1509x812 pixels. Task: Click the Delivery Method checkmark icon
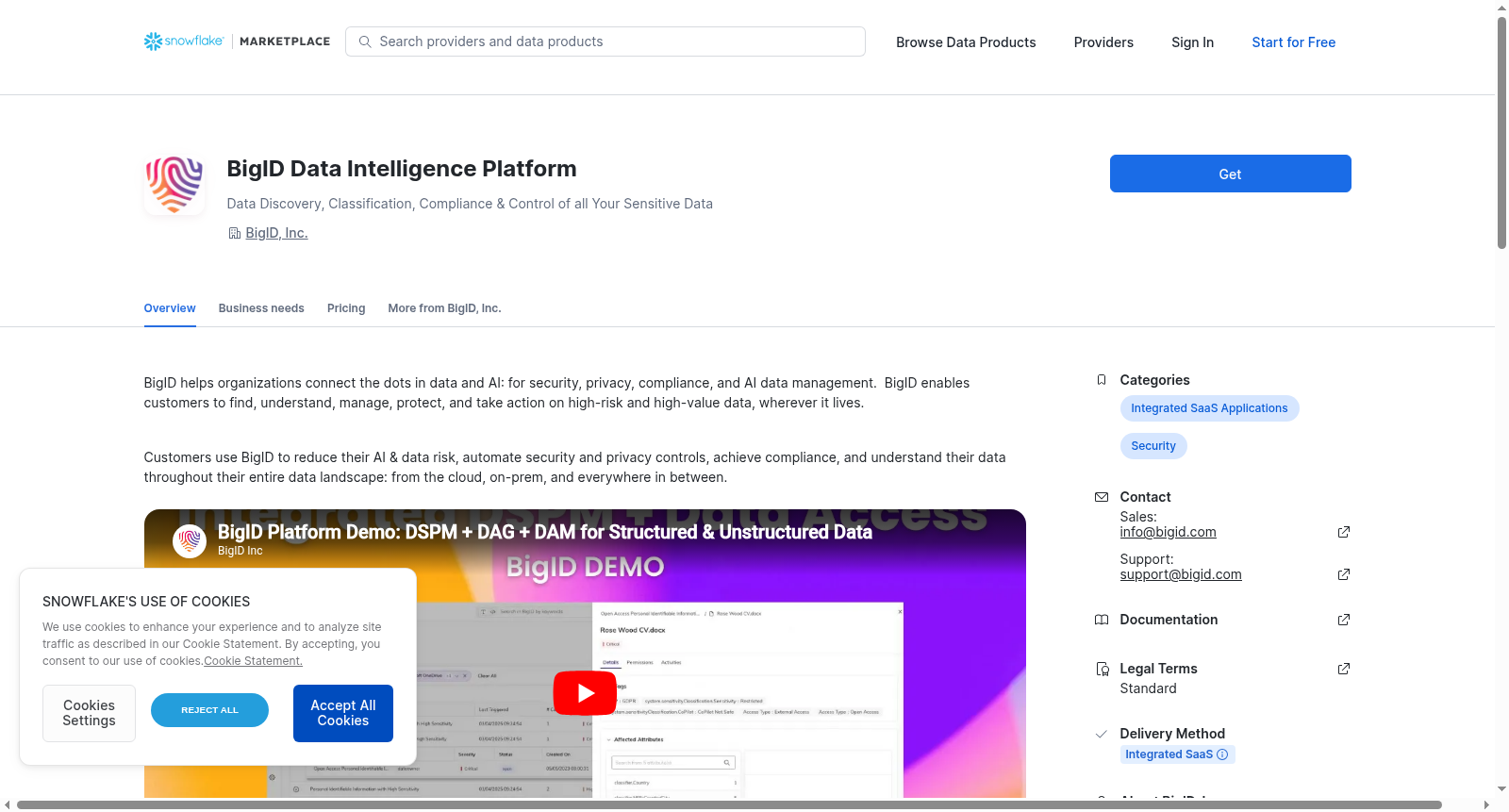pyautogui.click(x=1101, y=734)
